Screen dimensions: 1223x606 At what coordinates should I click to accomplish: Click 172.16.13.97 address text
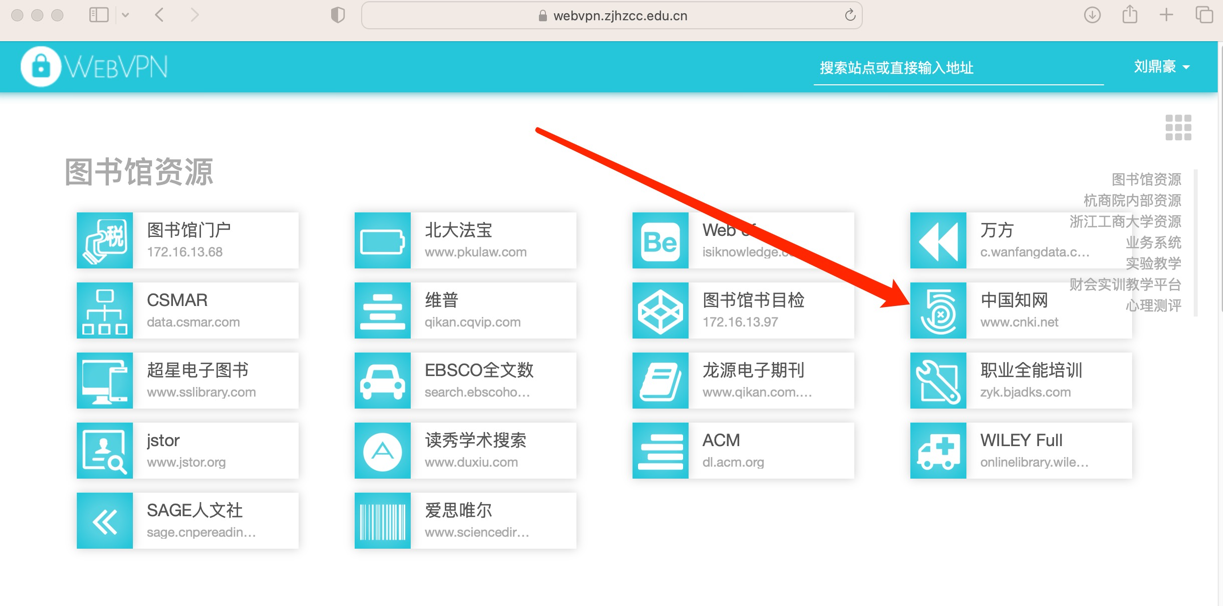coord(738,322)
